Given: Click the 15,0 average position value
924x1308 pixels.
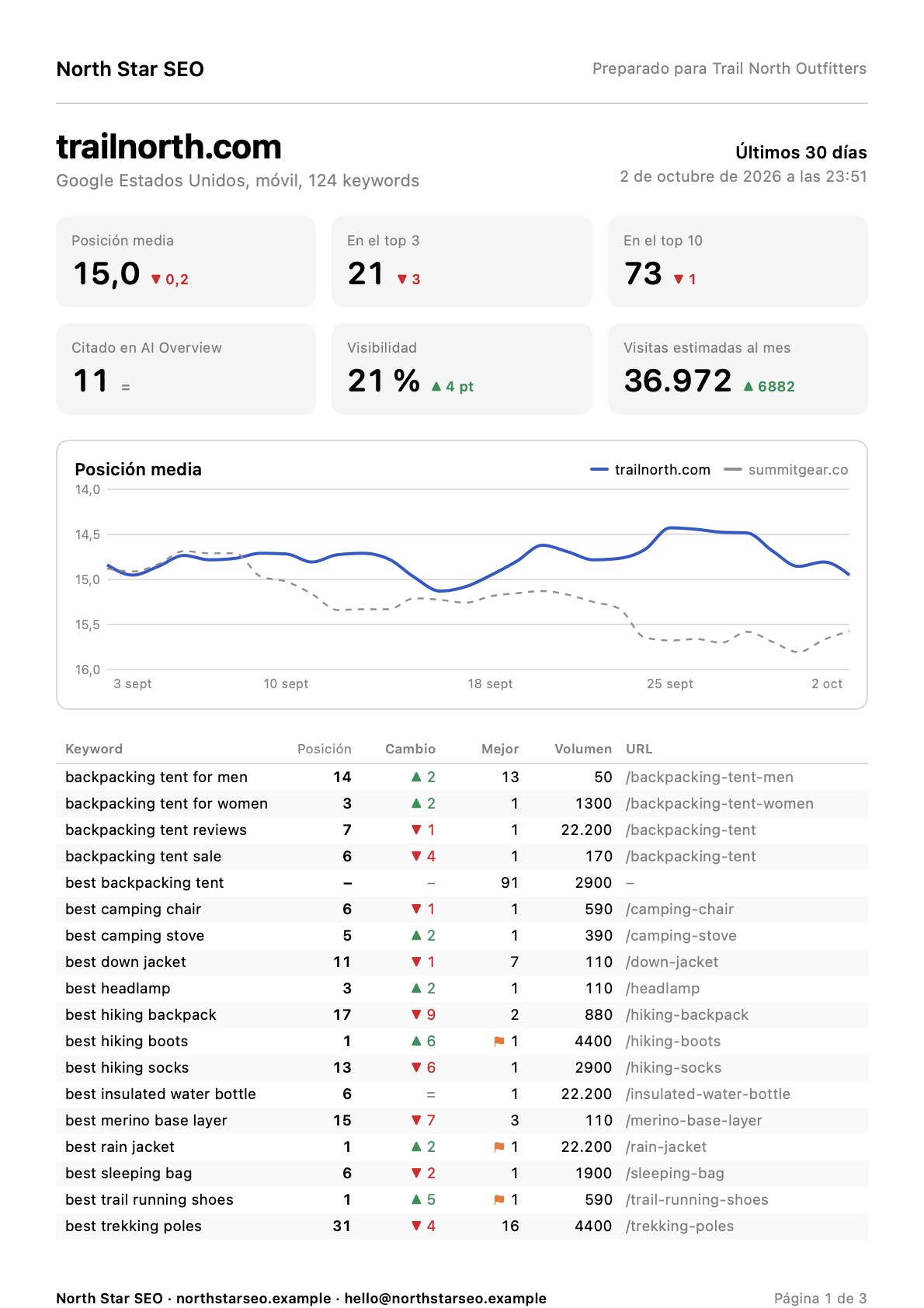Looking at the screenshot, I should [x=106, y=273].
